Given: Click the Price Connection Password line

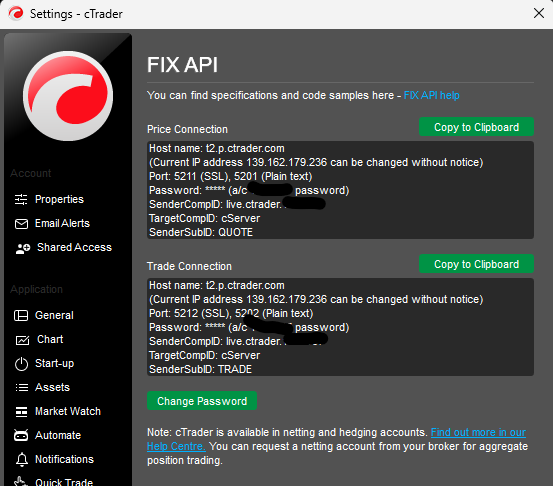Looking at the screenshot, I should [x=249, y=190].
